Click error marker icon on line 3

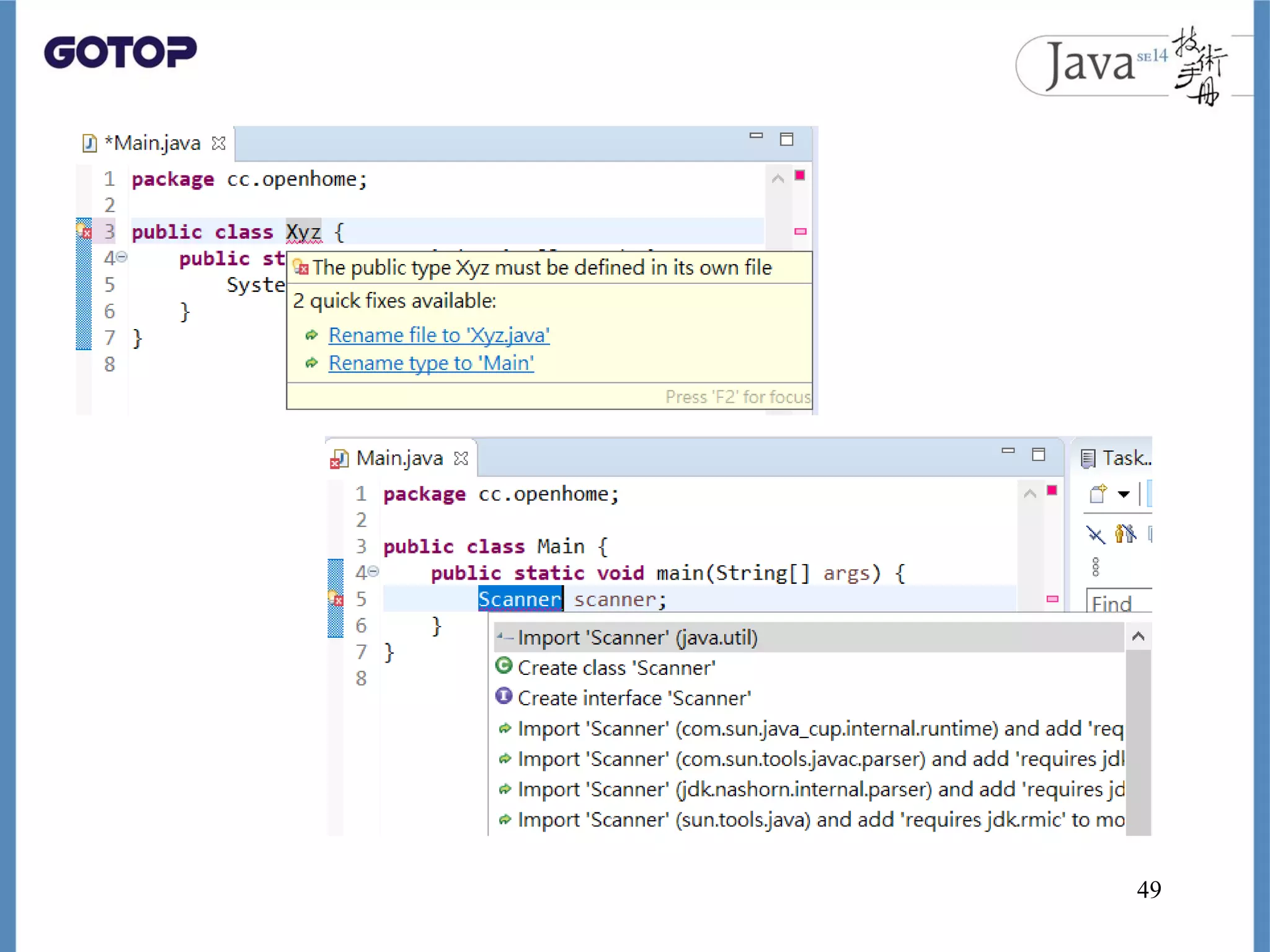point(84,232)
